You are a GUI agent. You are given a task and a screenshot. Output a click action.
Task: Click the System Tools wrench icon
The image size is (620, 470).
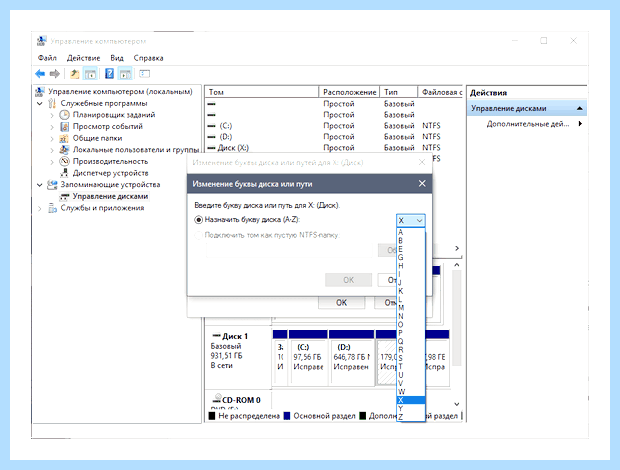click(x=52, y=104)
